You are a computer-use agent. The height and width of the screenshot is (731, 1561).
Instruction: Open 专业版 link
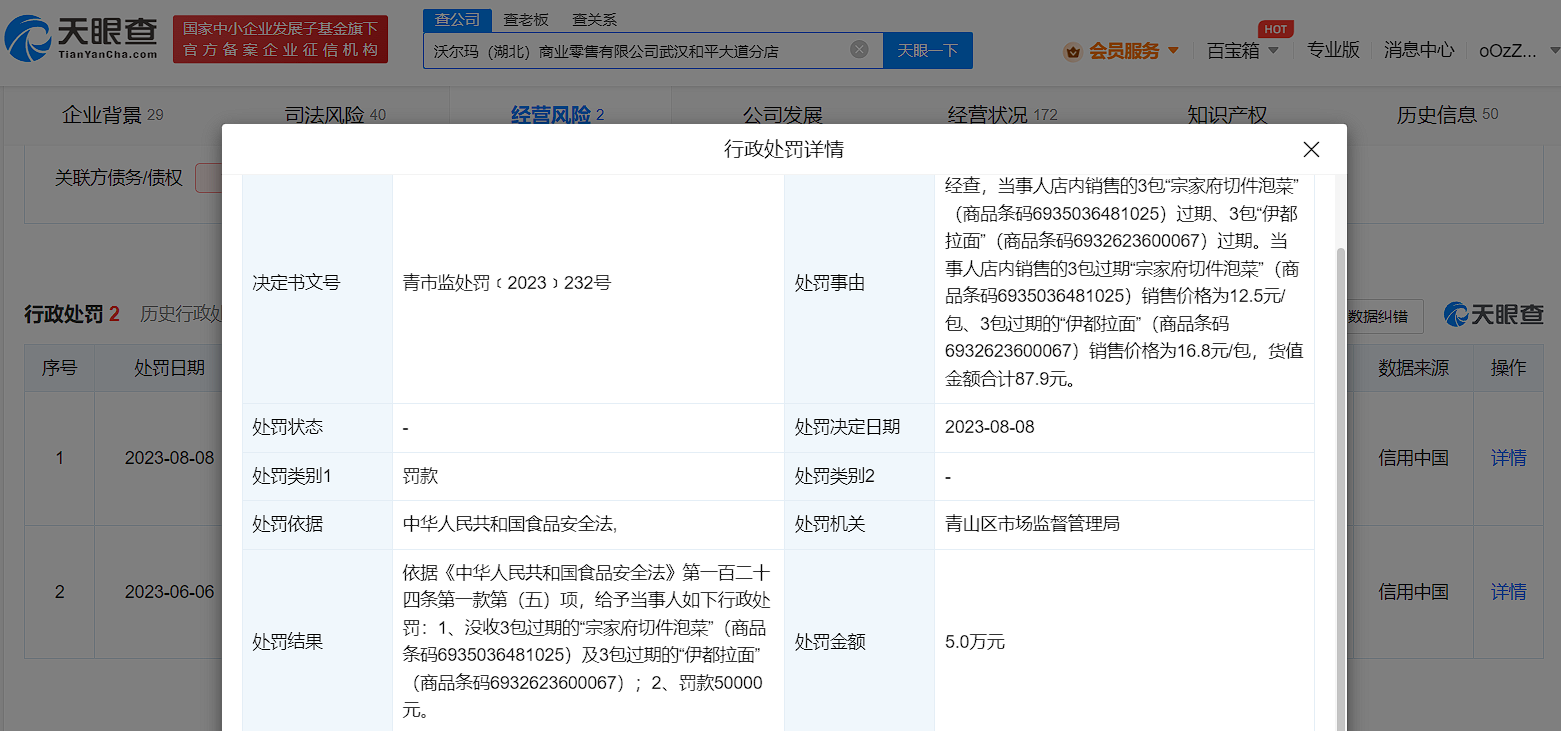[x=1333, y=50]
